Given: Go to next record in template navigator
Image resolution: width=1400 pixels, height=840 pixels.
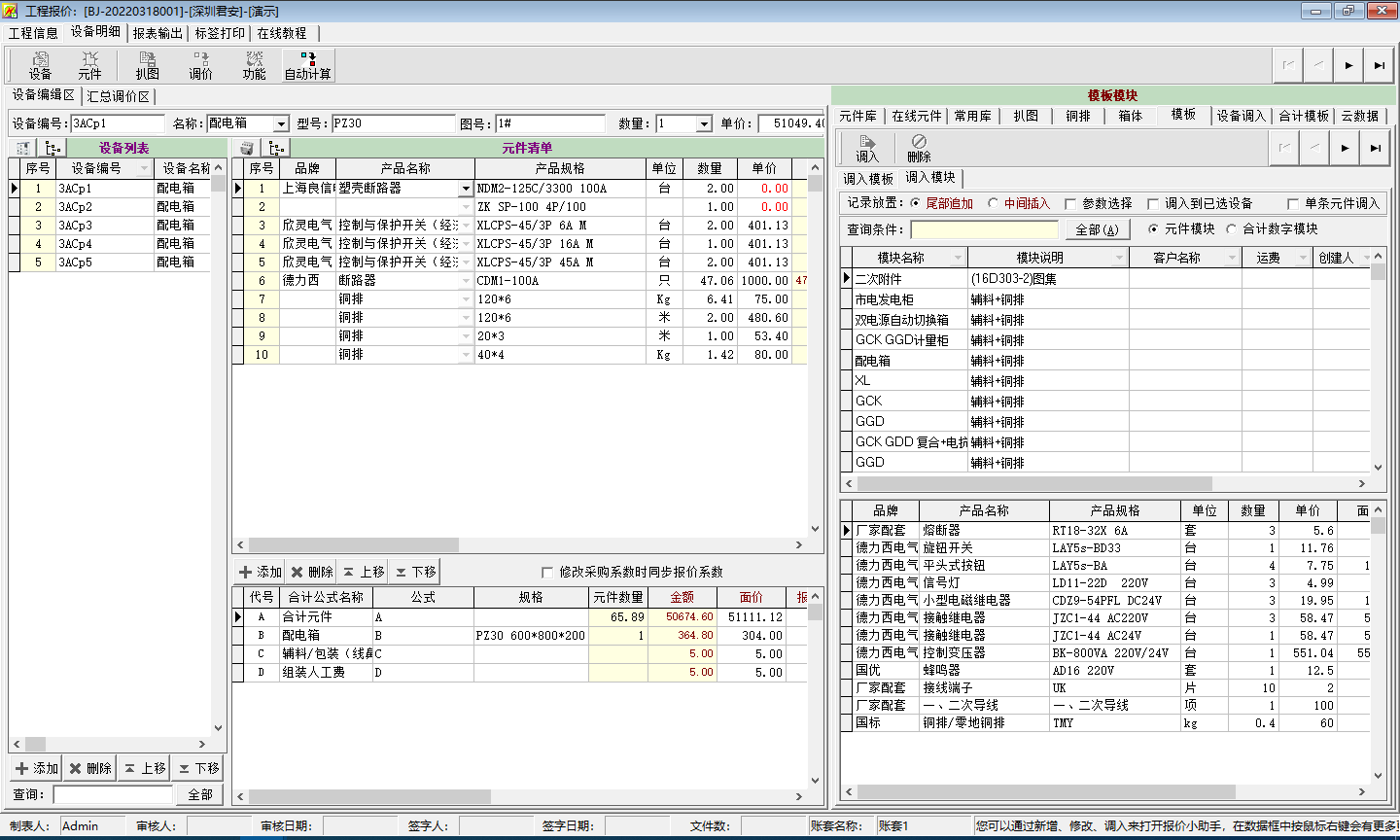Looking at the screenshot, I should [x=1345, y=148].
